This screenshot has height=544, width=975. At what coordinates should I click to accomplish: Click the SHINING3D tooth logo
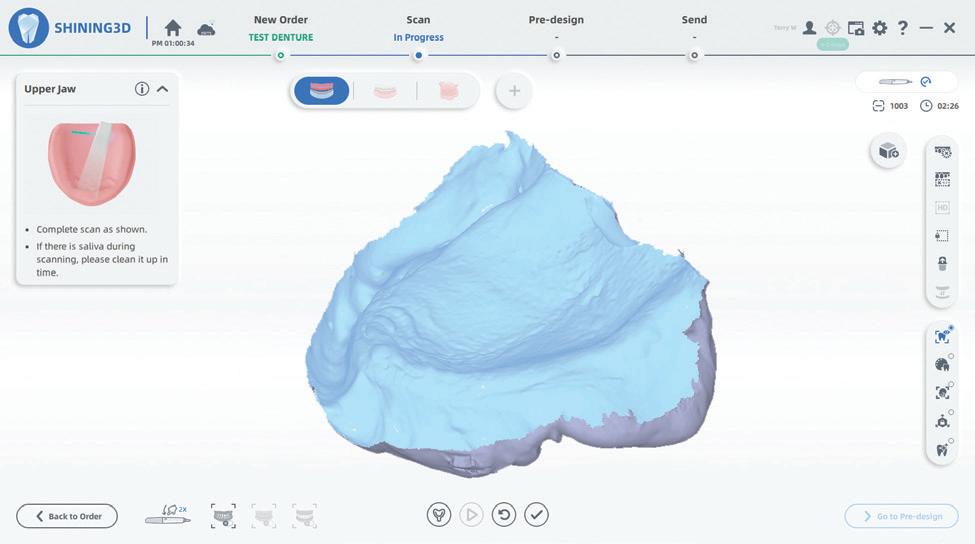29,28
